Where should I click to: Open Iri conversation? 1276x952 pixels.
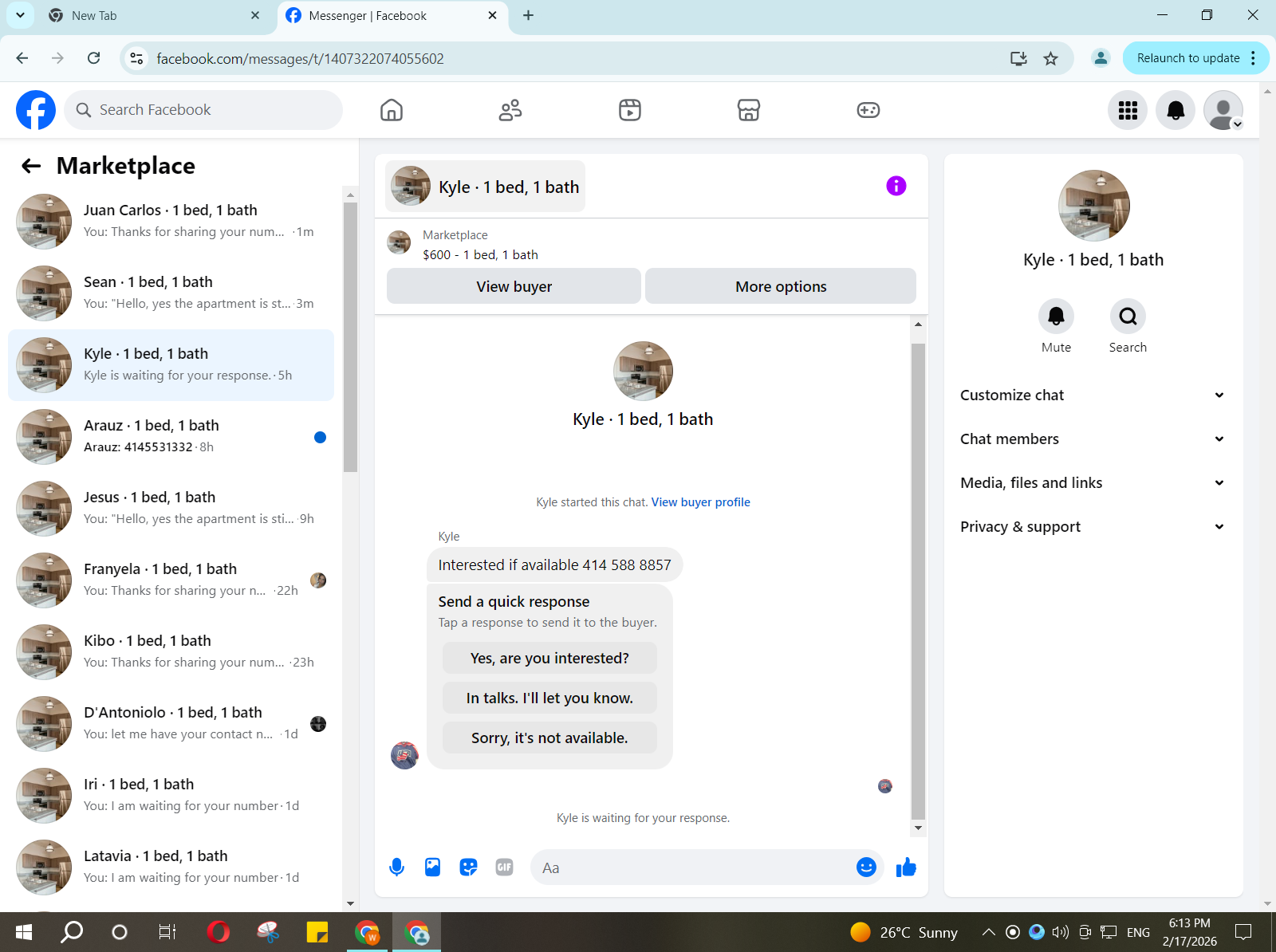pos(171,796)
